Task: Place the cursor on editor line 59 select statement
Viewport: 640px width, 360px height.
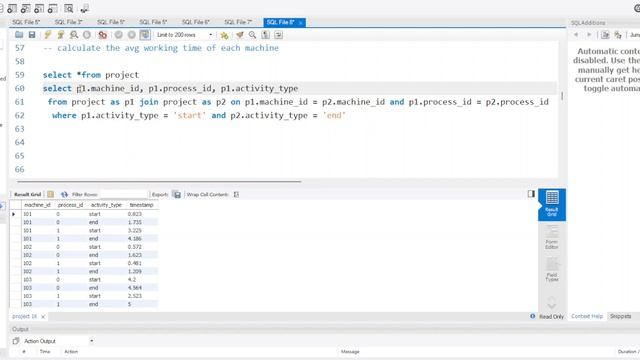Action: point(91,75)
